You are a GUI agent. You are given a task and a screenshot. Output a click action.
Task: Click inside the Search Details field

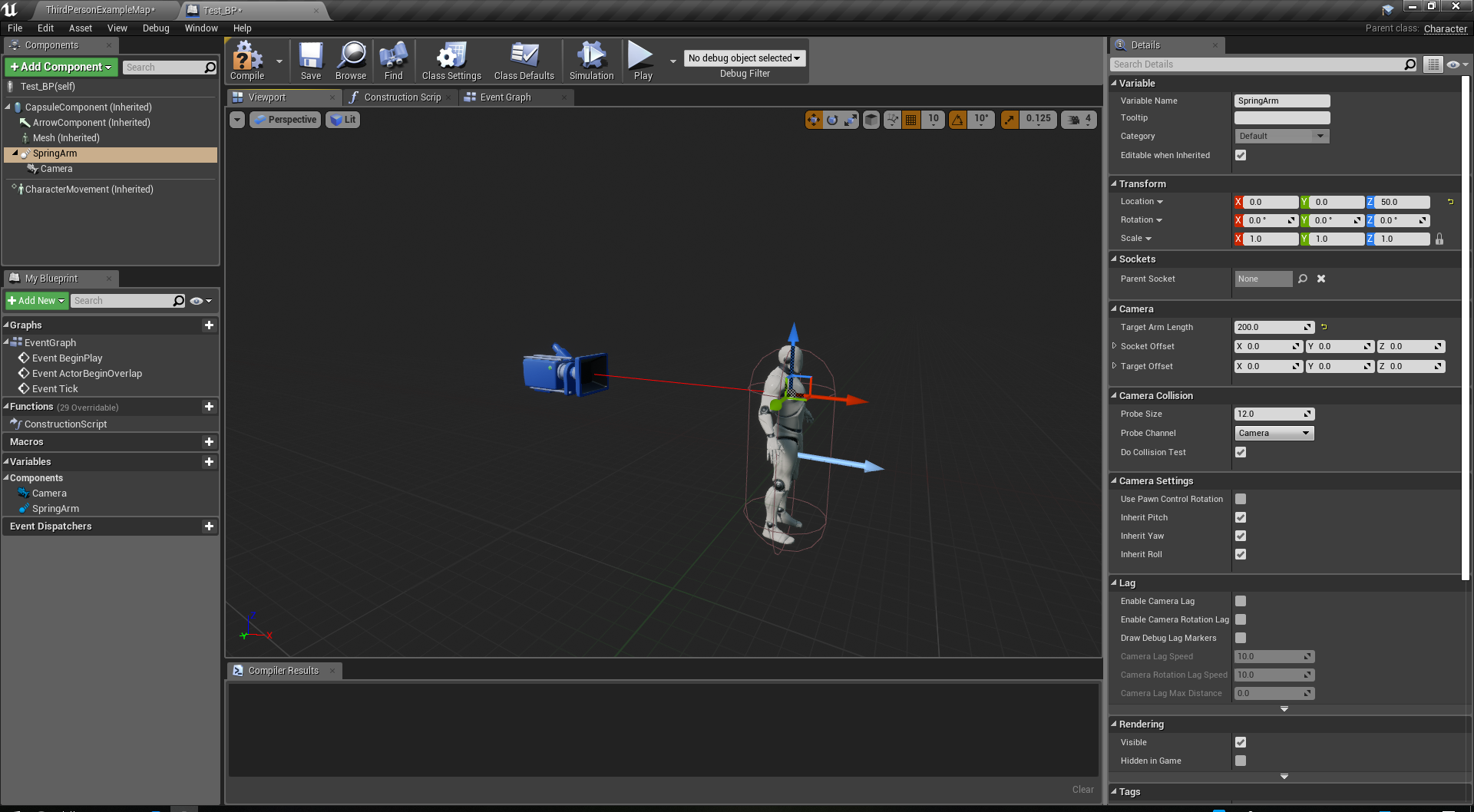tap(1259, 64)
